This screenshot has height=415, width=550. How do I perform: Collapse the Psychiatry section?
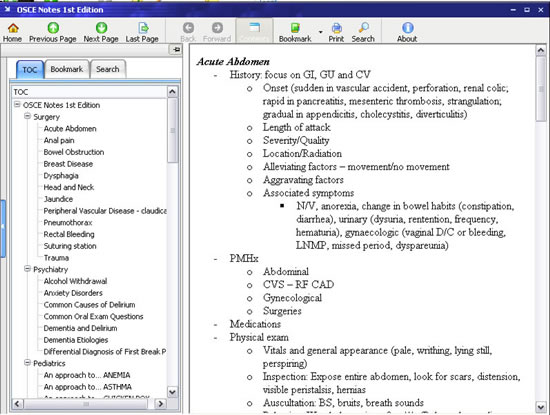(x=27, y=269)
